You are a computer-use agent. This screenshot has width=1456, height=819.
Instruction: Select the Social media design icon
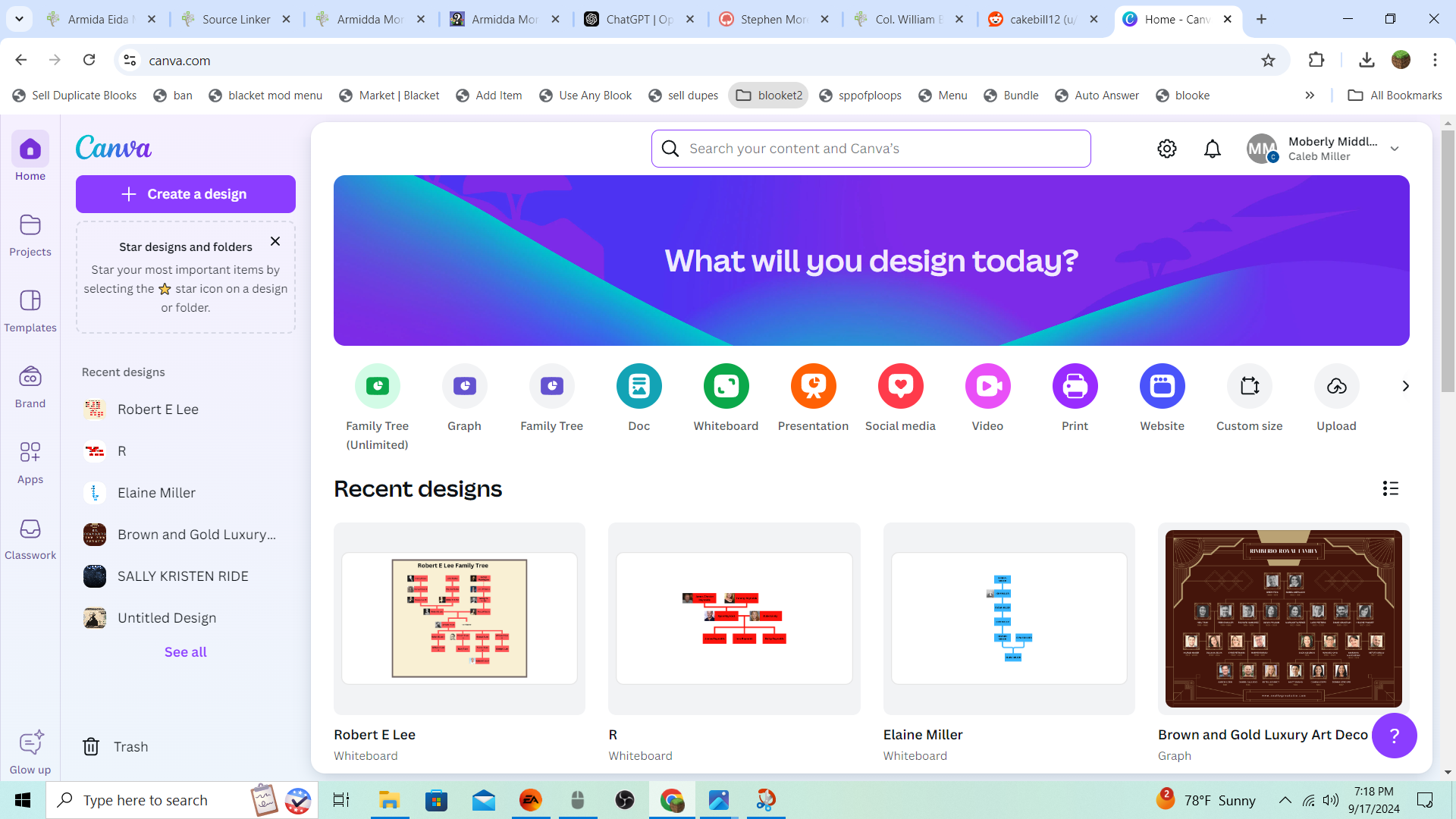pos(900,386)
